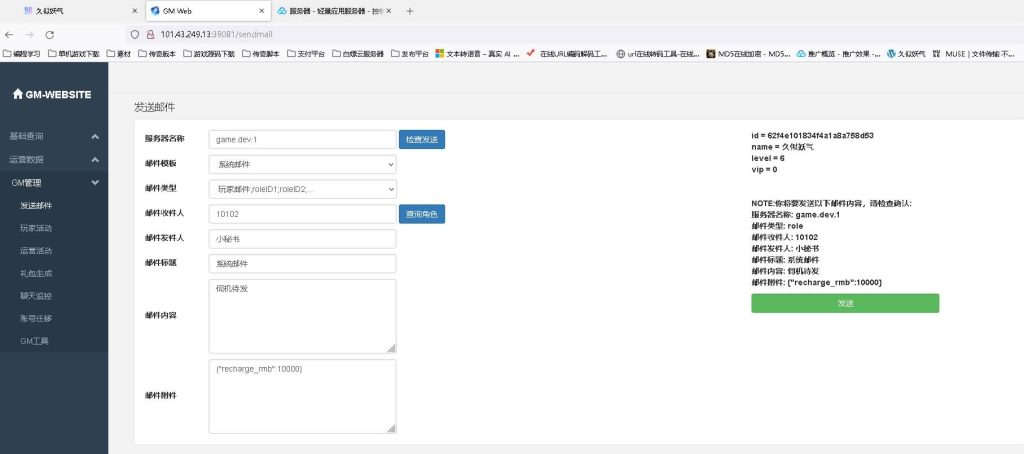
Task: Select 玩家活动 in the sidebar
Action: tap(36, 228)
